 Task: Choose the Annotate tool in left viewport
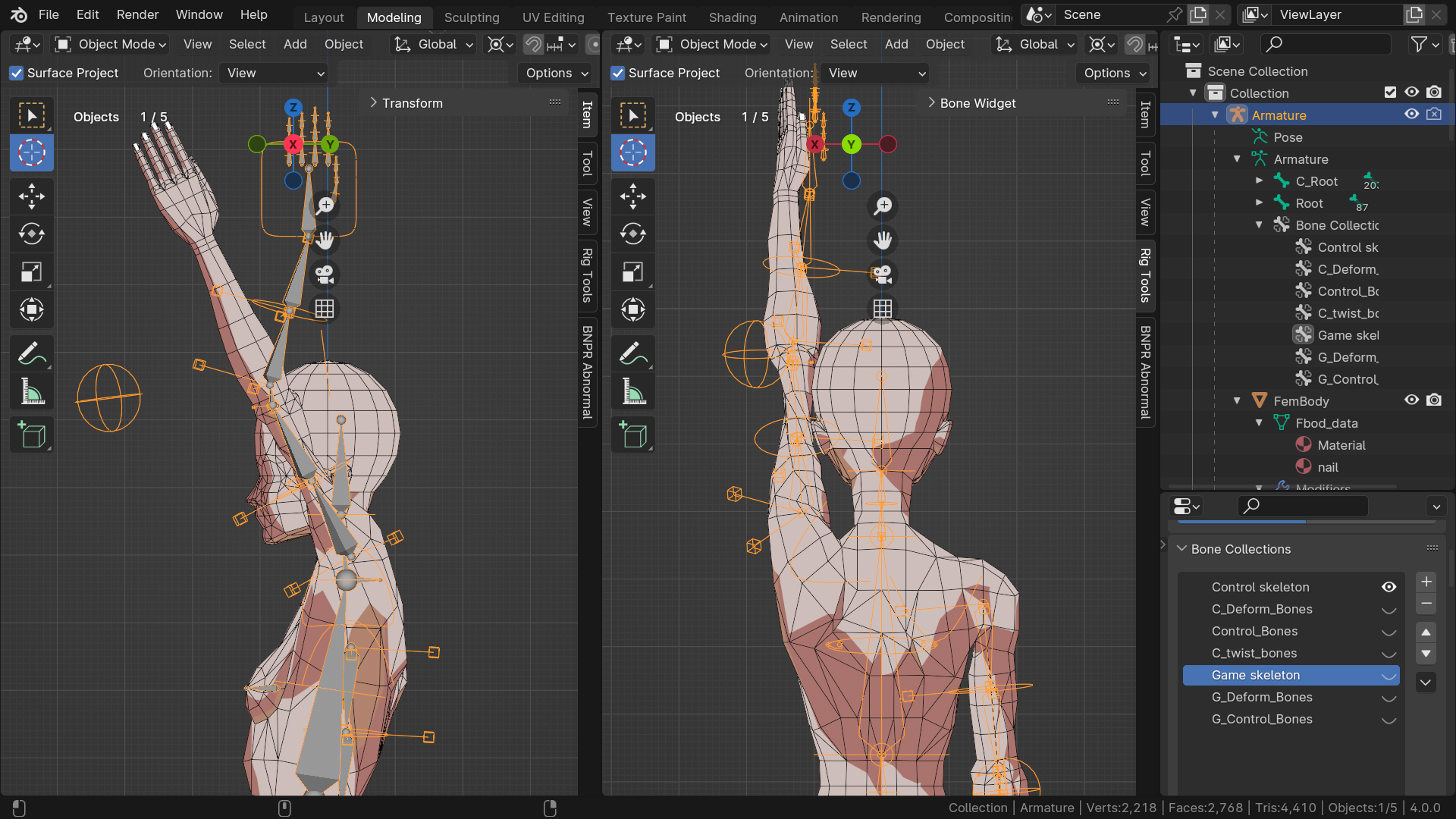tap(32, 353)
